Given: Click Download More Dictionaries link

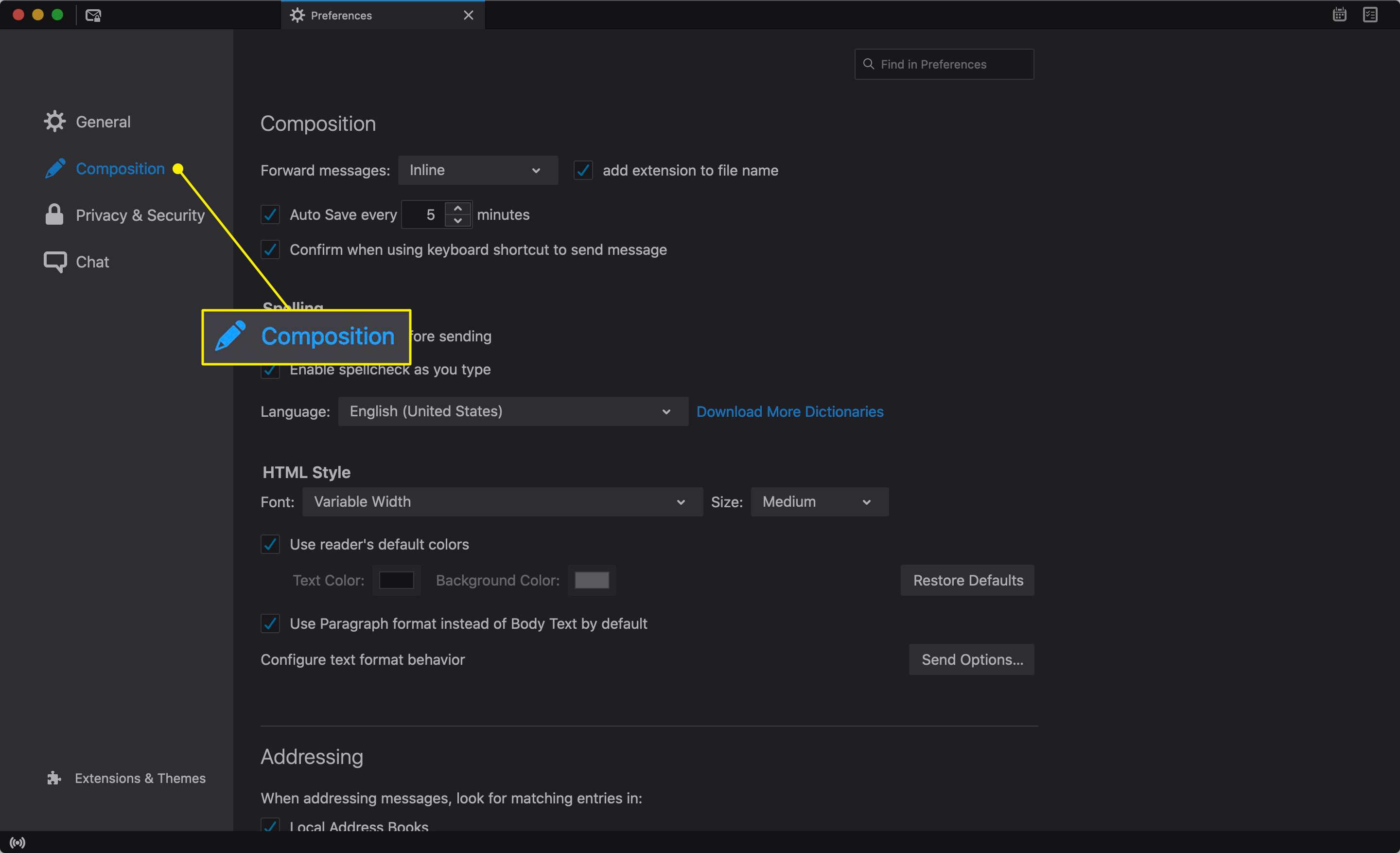Looking at the screenshot, I should click(789, 411).
